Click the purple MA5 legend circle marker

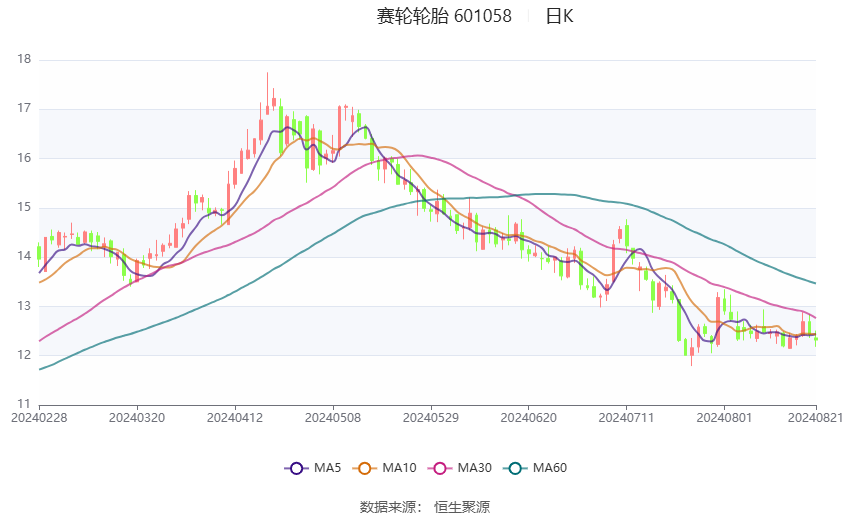(295, 468)
